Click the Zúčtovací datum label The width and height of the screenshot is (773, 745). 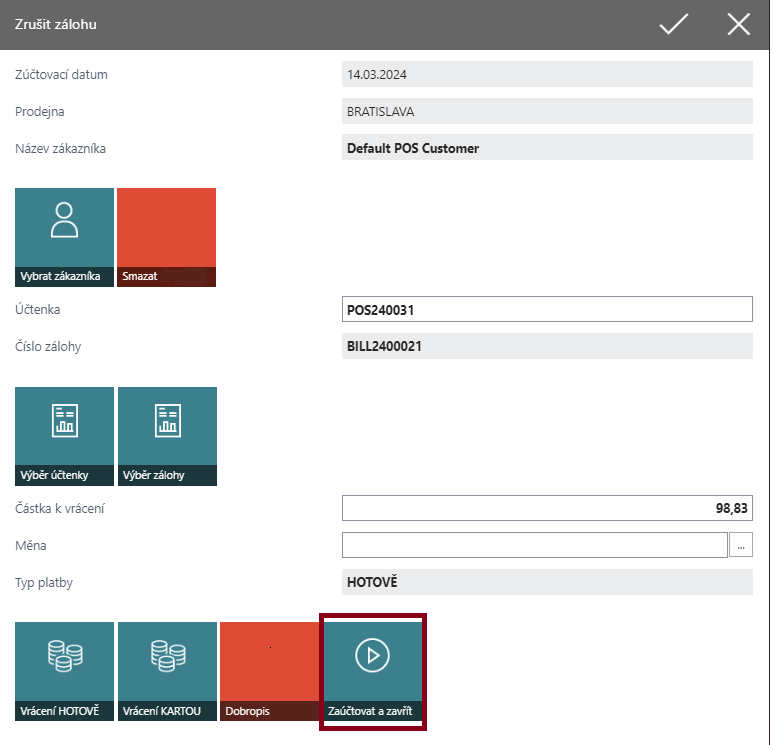pyautogui.click(x=61, y=74)
